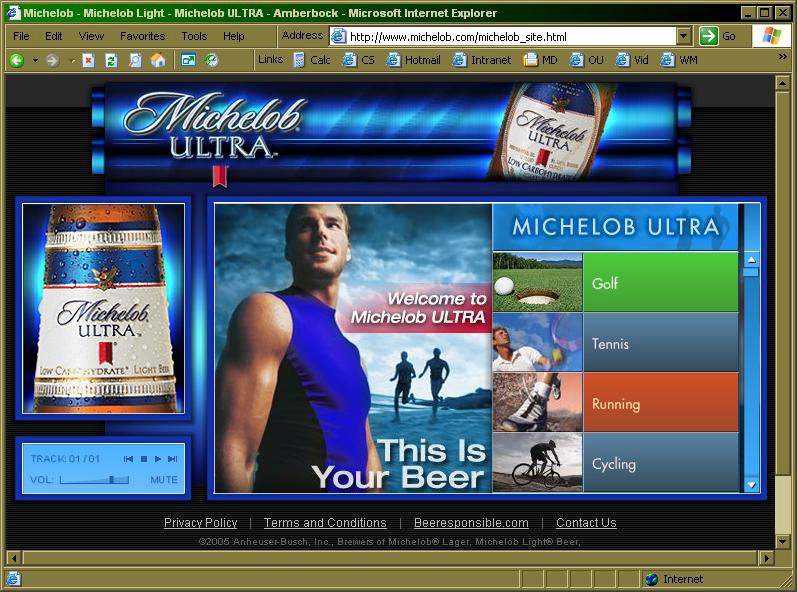The width and height of the screenshot is (797, 592).
Task: Play the music player track
Action: click(158, 459)
